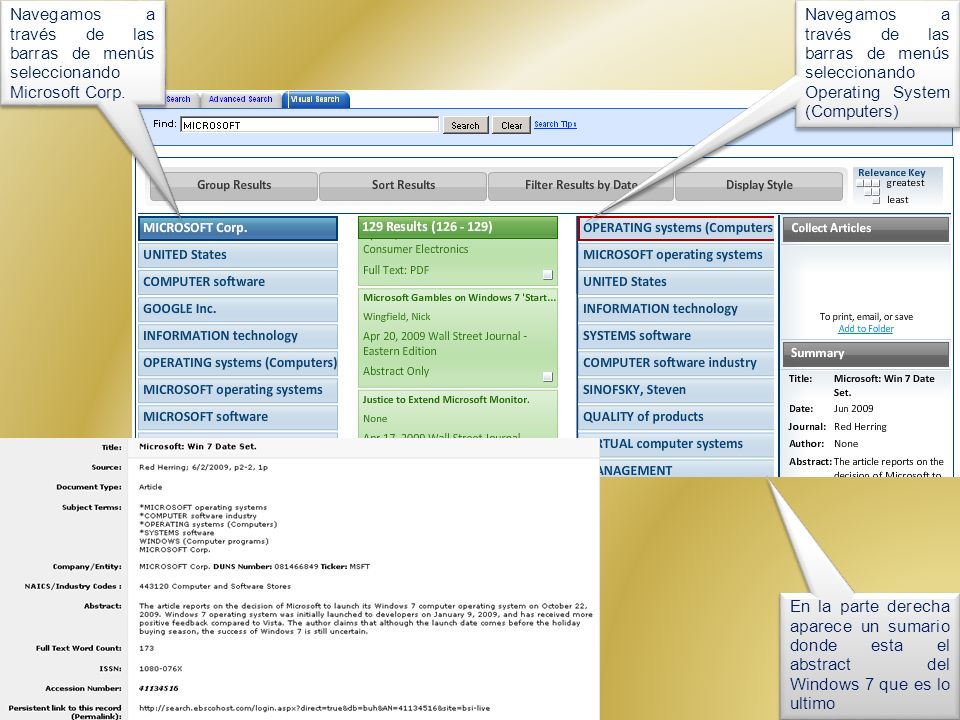The image size is (960, 720).
Task: Click the summary date Jun 2009
Action: pyautogui.click(x=853, y=408)
